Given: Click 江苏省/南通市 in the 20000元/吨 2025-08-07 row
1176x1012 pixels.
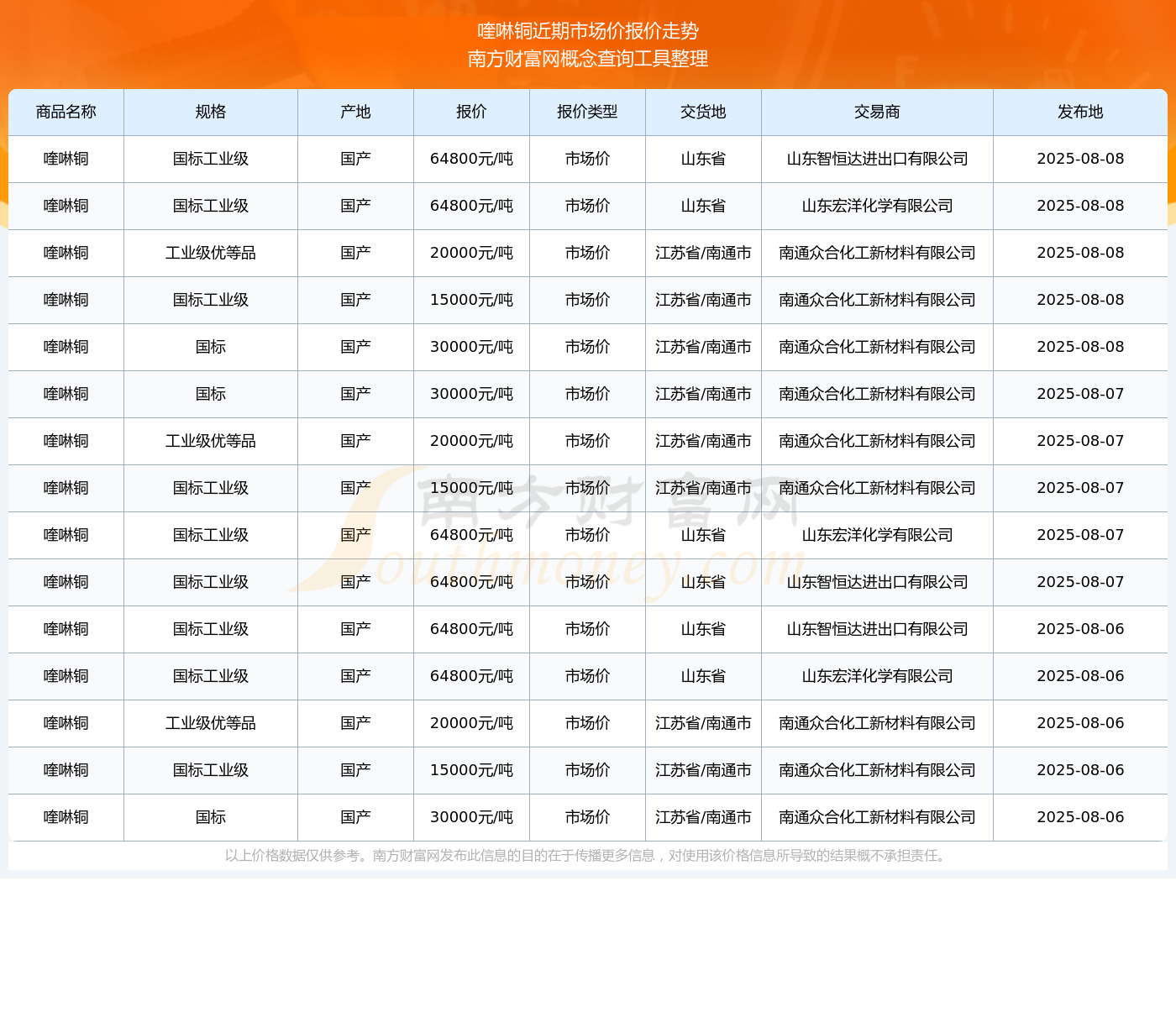Looking at the screenshot, I should [x=704, y=441].
